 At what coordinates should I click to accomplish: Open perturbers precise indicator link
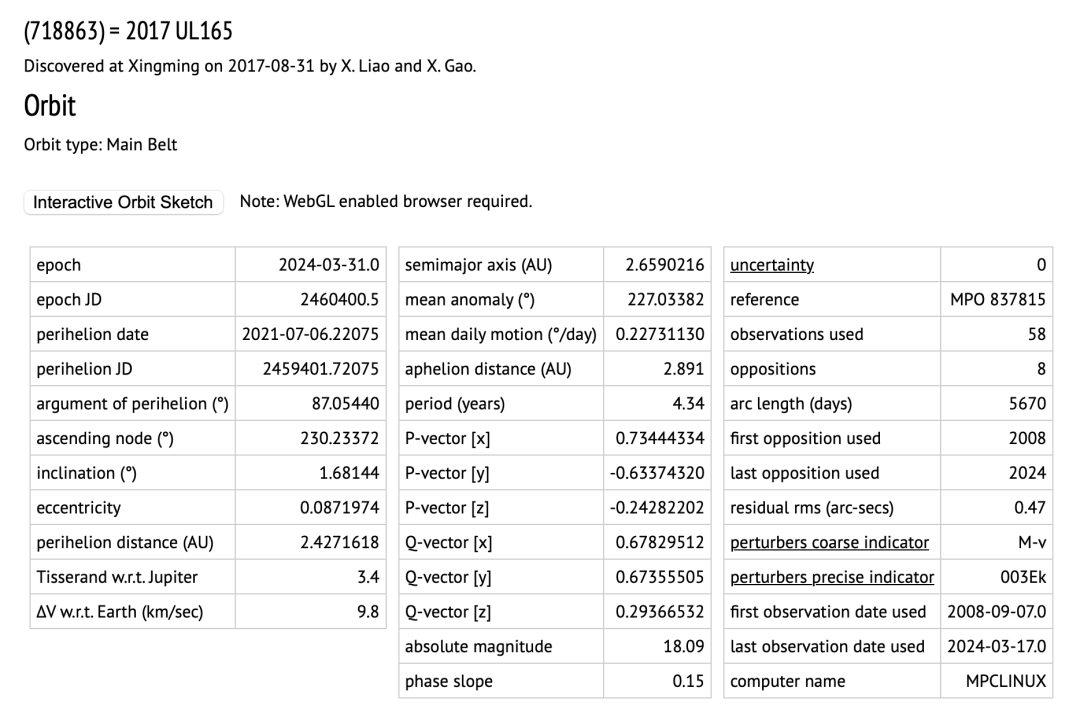832,577
